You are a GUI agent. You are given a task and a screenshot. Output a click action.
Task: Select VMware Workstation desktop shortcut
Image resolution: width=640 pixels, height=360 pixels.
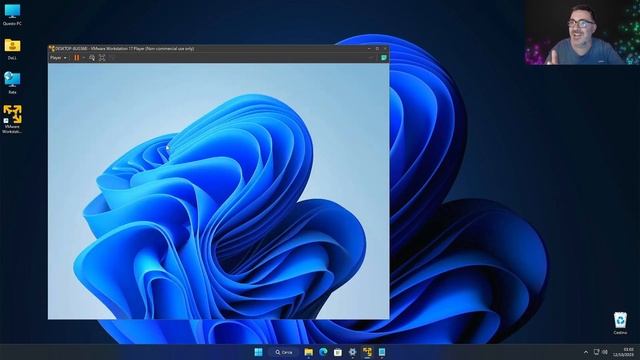(x=12, y=119)
